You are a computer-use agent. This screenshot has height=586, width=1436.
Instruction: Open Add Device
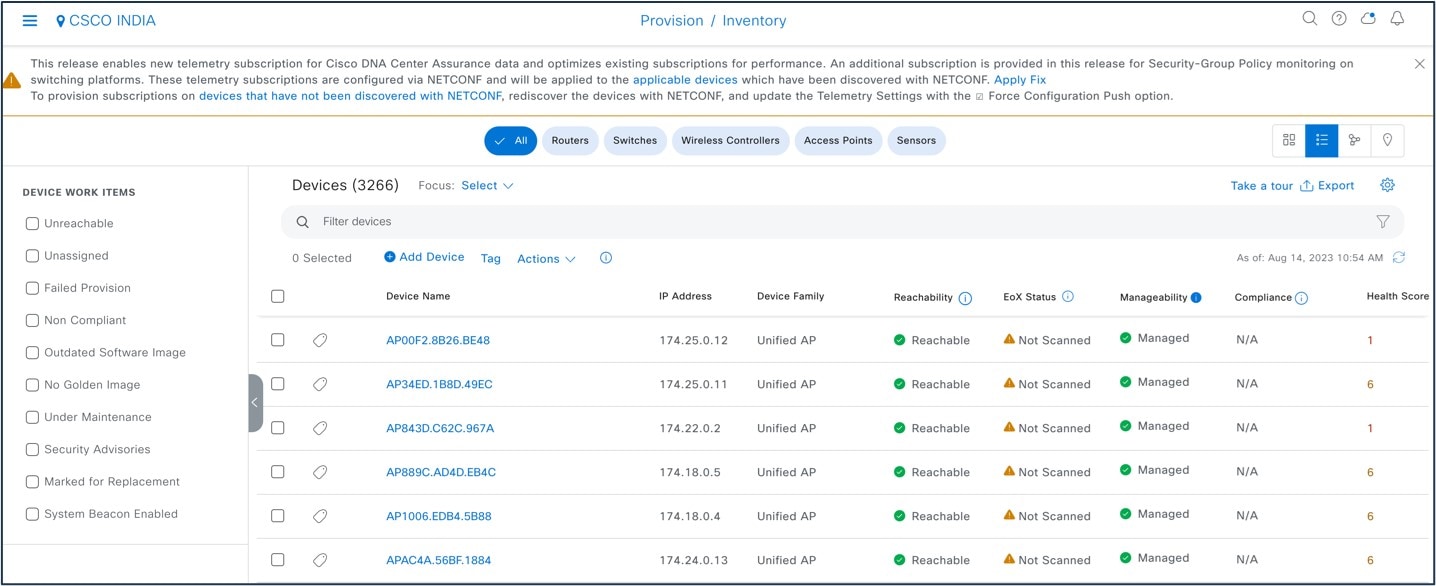[424, 257]
